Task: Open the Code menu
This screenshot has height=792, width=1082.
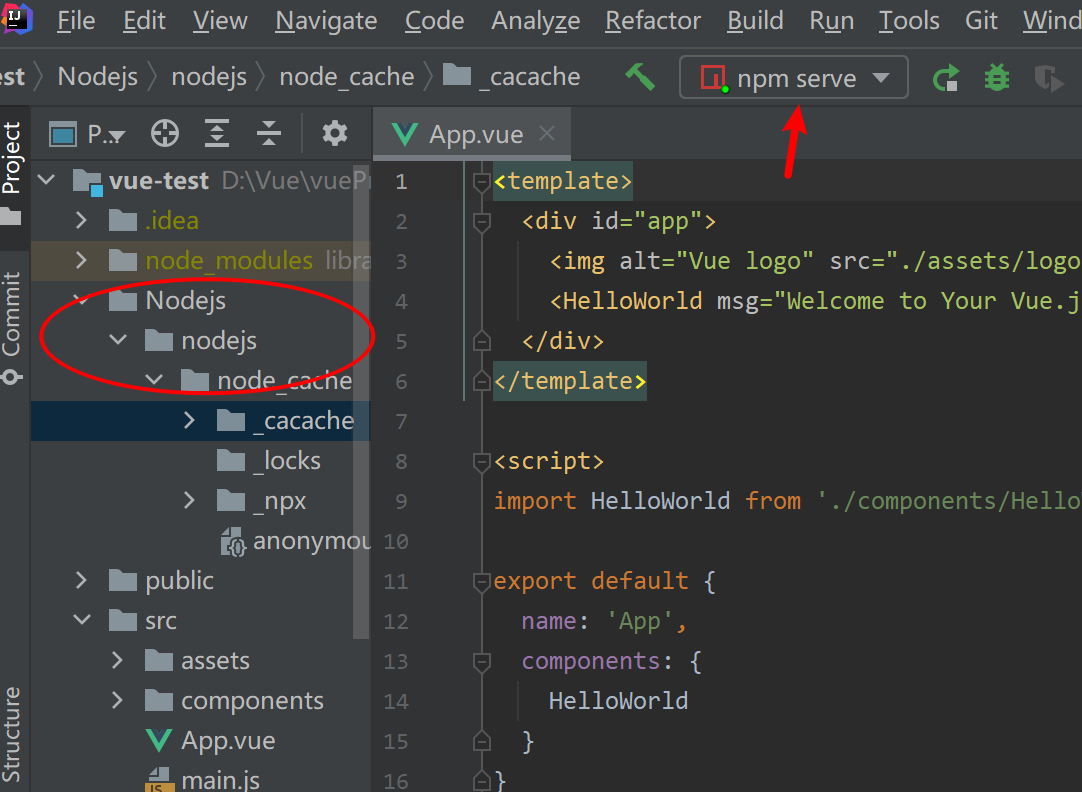Action: [x=434, y=21]
